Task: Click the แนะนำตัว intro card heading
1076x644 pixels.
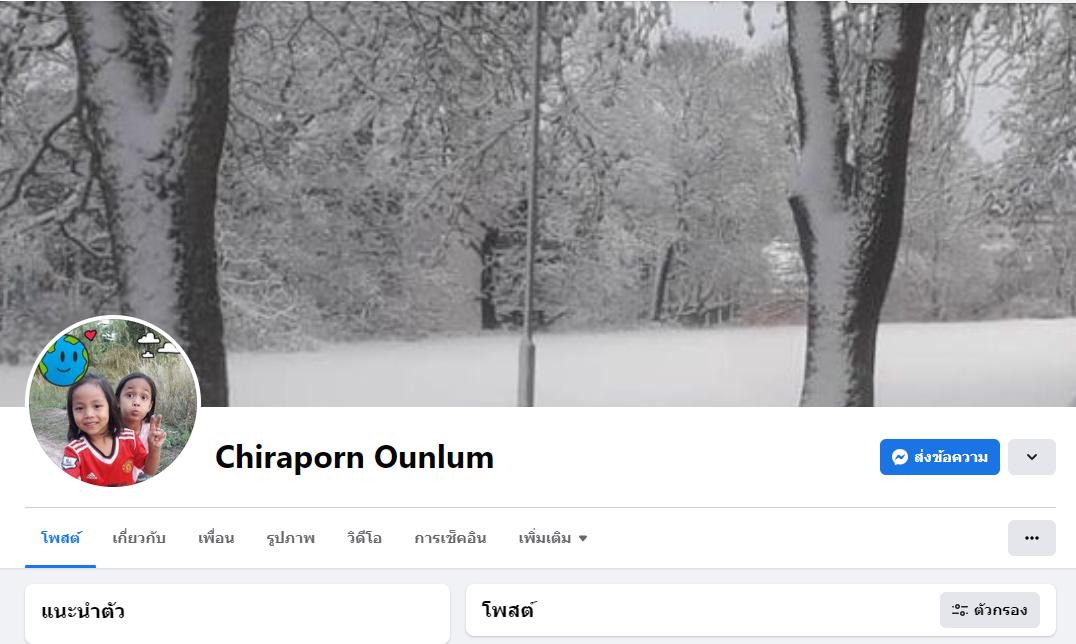Action: (x=83, y=611)
